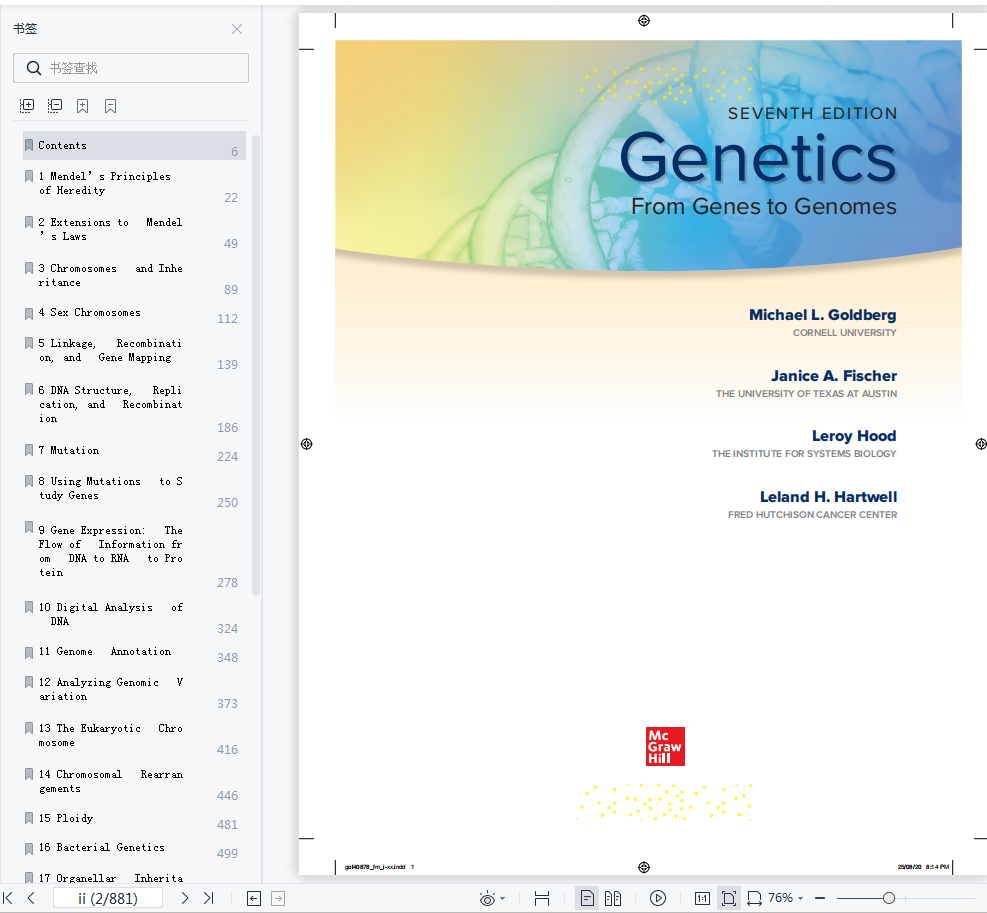Open bookmark 1 Mendel's Principles of Heredity

pos(134,183)
